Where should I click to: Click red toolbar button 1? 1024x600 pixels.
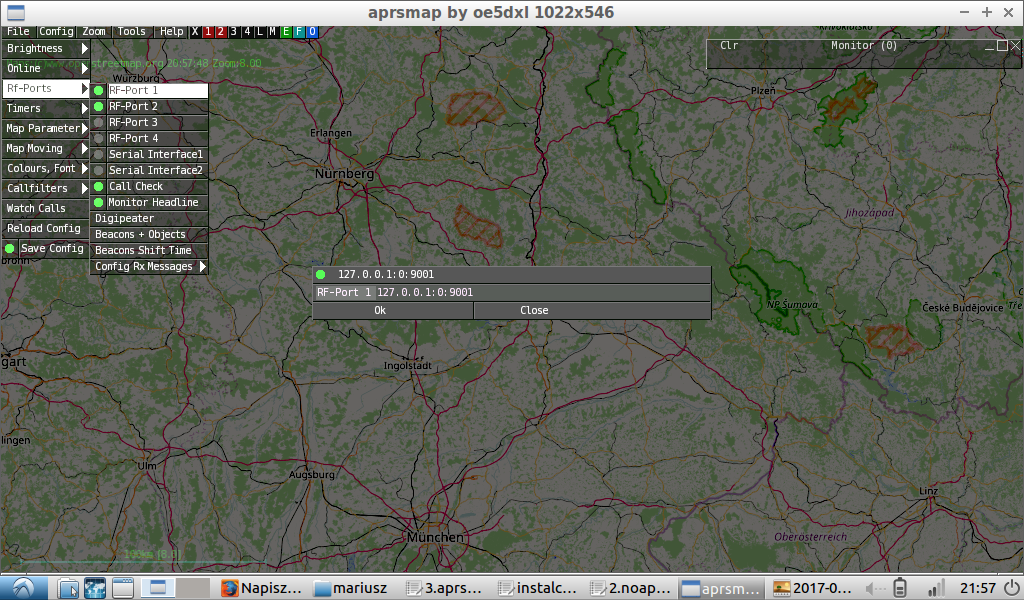coord(208,31)
